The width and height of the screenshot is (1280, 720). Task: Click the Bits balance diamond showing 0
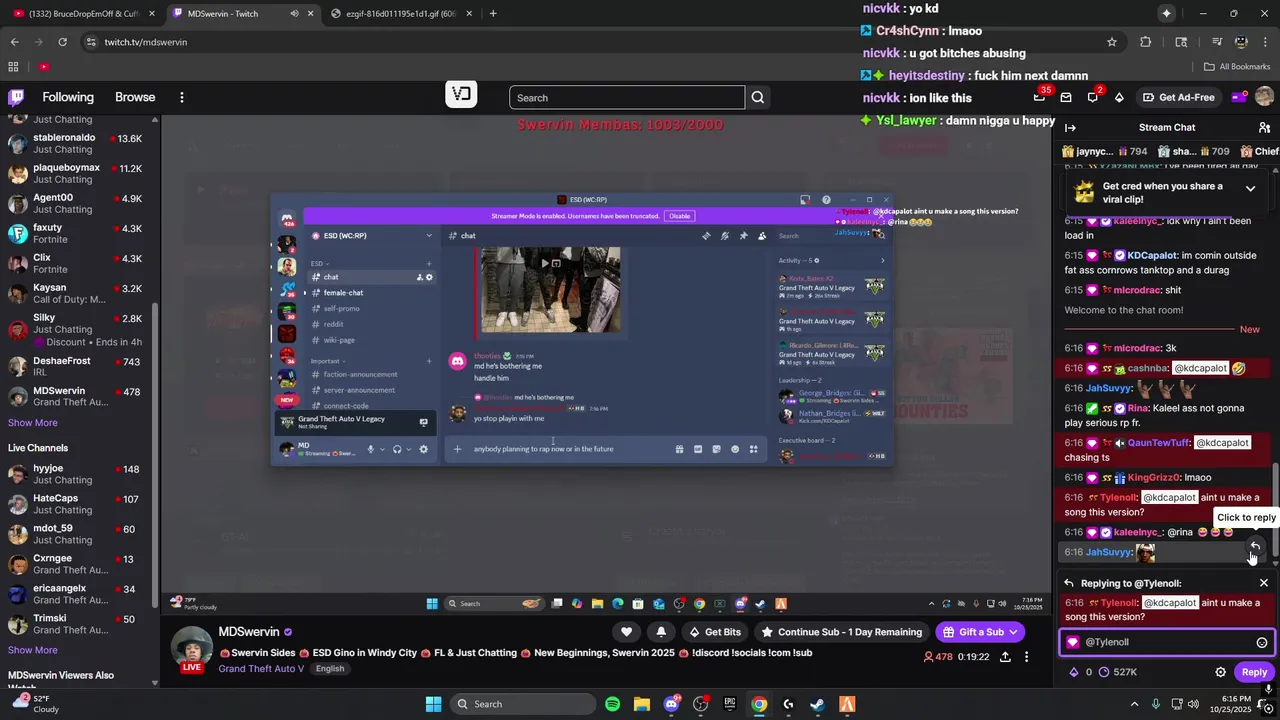click(x=1080, y=672)
